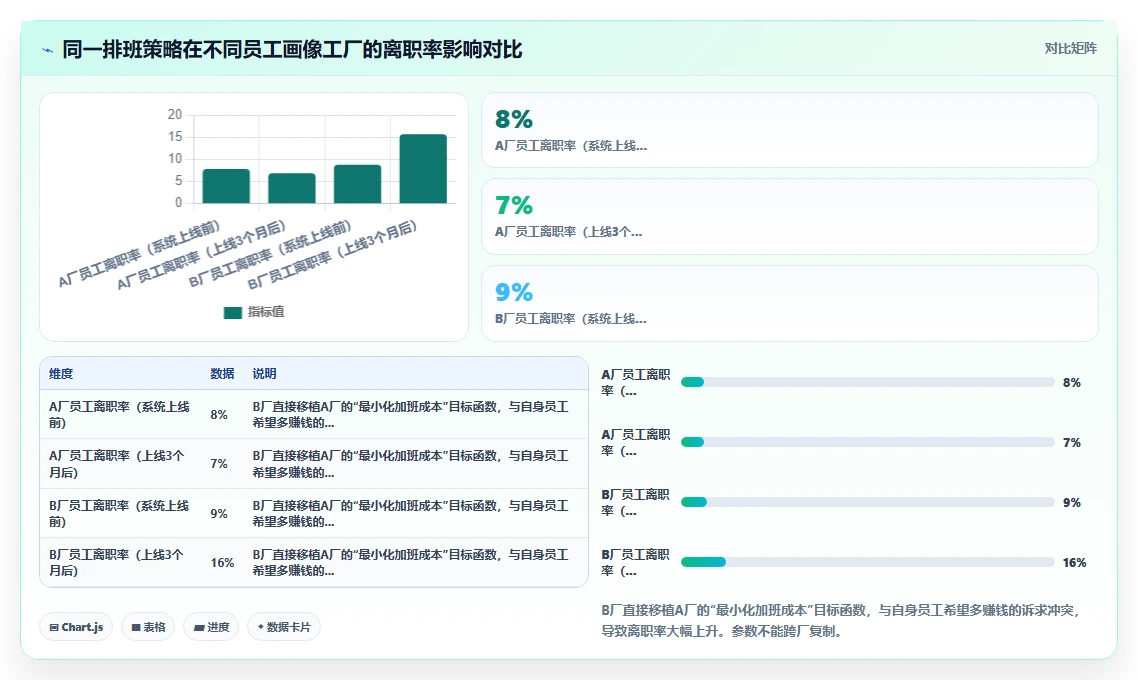The width and height of the screenshot is (1138, 680).
Task: Click the 7% value in the table
Action: (x=219, y=464)
